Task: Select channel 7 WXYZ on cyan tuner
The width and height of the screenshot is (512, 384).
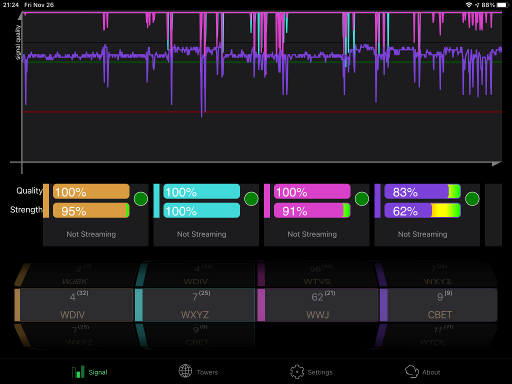Action: click(195, 305)
